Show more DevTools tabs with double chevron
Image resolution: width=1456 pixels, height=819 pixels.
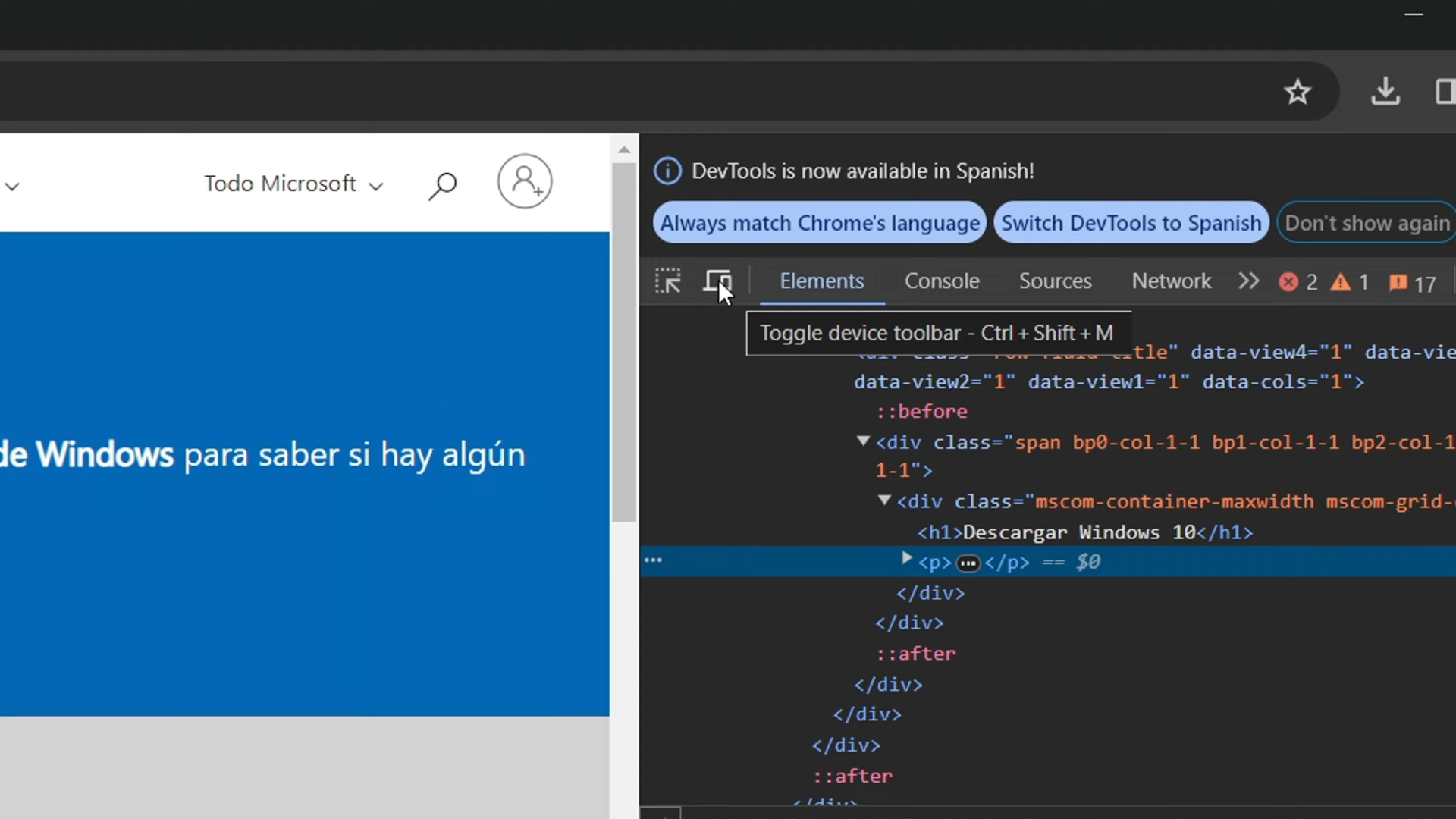pyautogui.click(x=1248, y=281)
